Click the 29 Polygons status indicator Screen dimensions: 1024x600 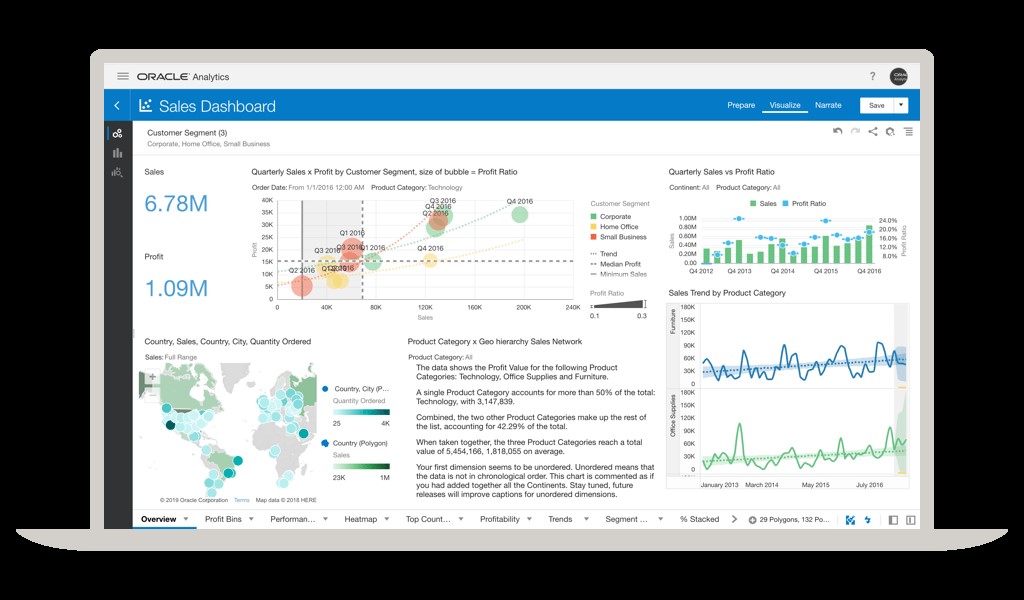788,519
